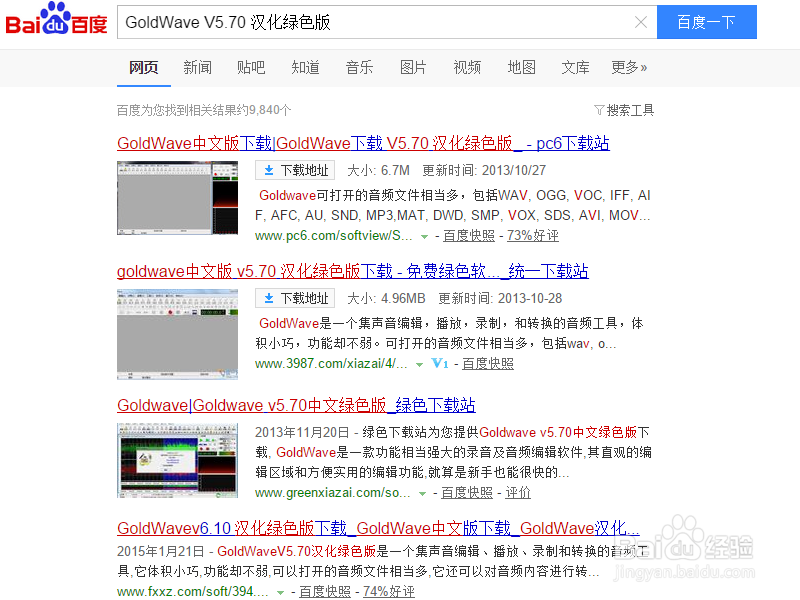Image resolution: width=800 pixels, height=600 pixels.
Task: Click the www.fxxz.com/soft green URL
Action: (193, 592)
